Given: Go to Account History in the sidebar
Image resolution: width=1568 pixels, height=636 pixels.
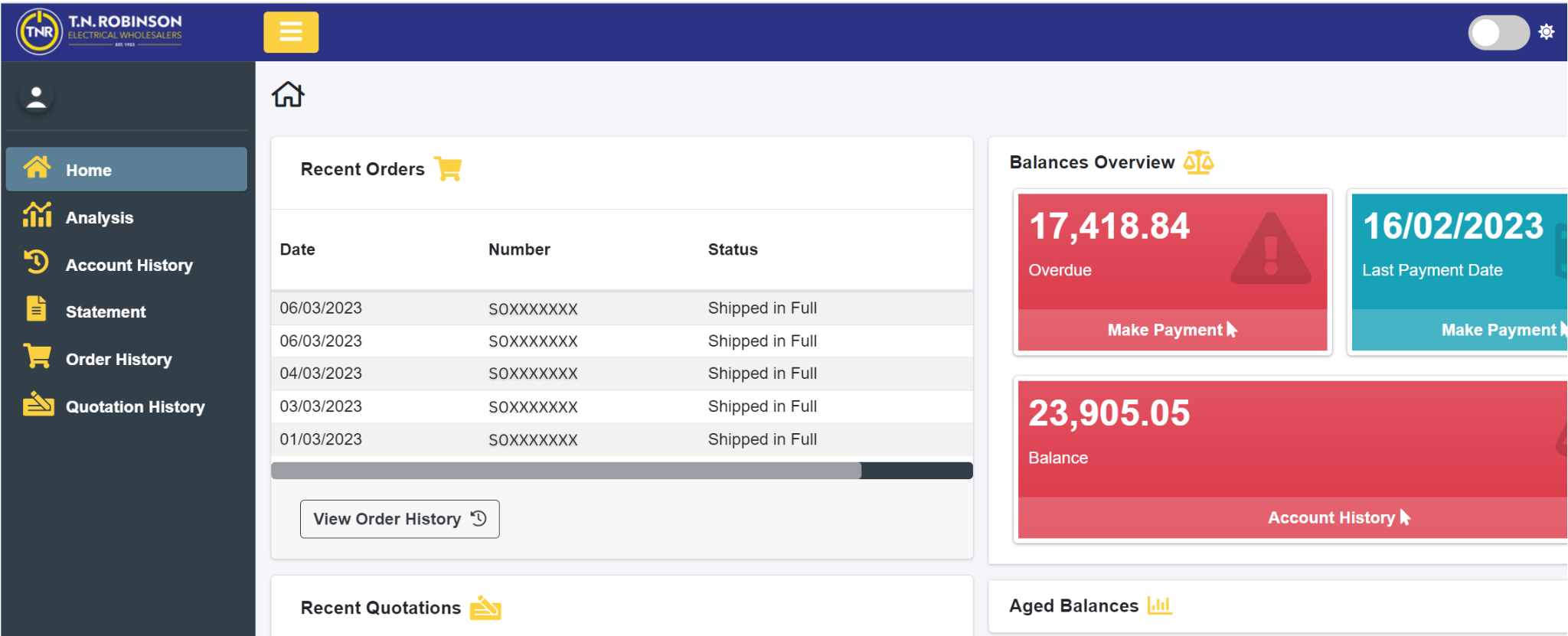Looking at the screenshot, I should 126,265.
